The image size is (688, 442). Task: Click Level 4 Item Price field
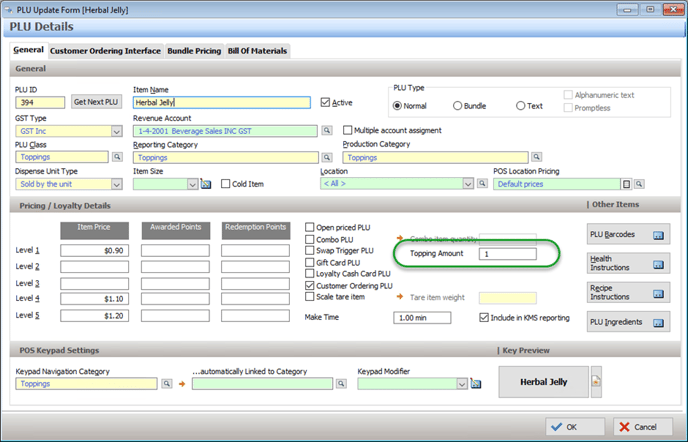(x=94, y=299)
